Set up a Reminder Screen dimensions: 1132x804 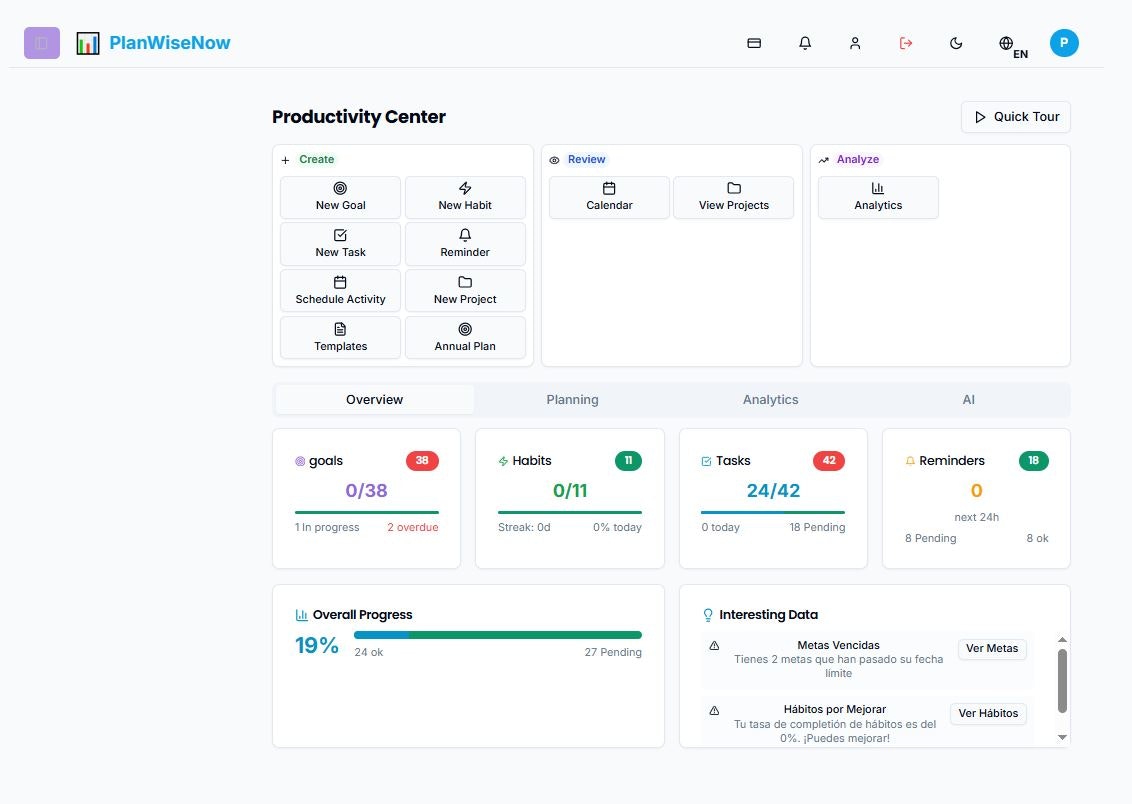tap(464, 243)
